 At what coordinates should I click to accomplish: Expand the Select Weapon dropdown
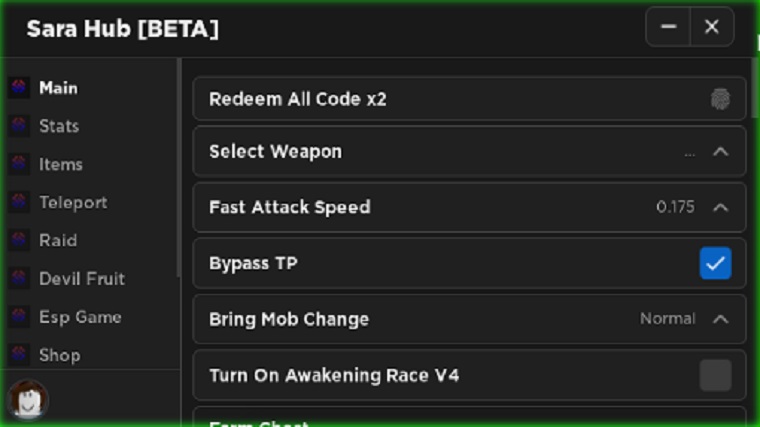coord(719,152)
